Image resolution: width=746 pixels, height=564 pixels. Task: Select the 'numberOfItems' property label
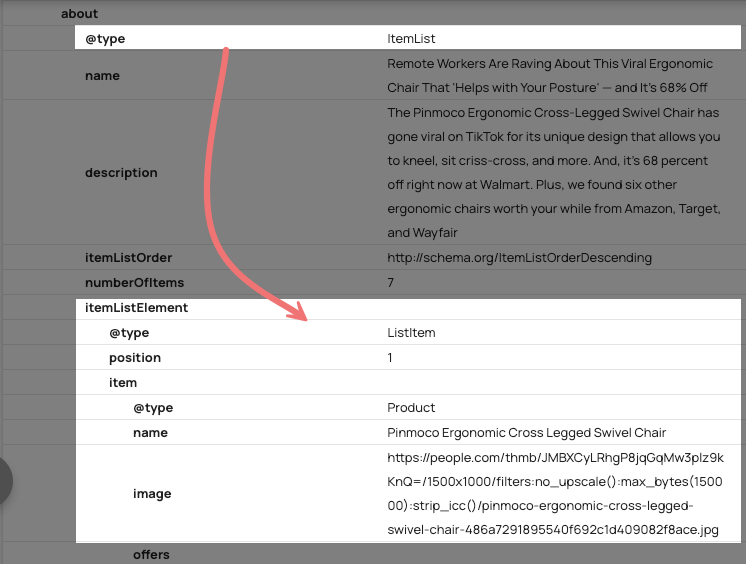(134, 282)
